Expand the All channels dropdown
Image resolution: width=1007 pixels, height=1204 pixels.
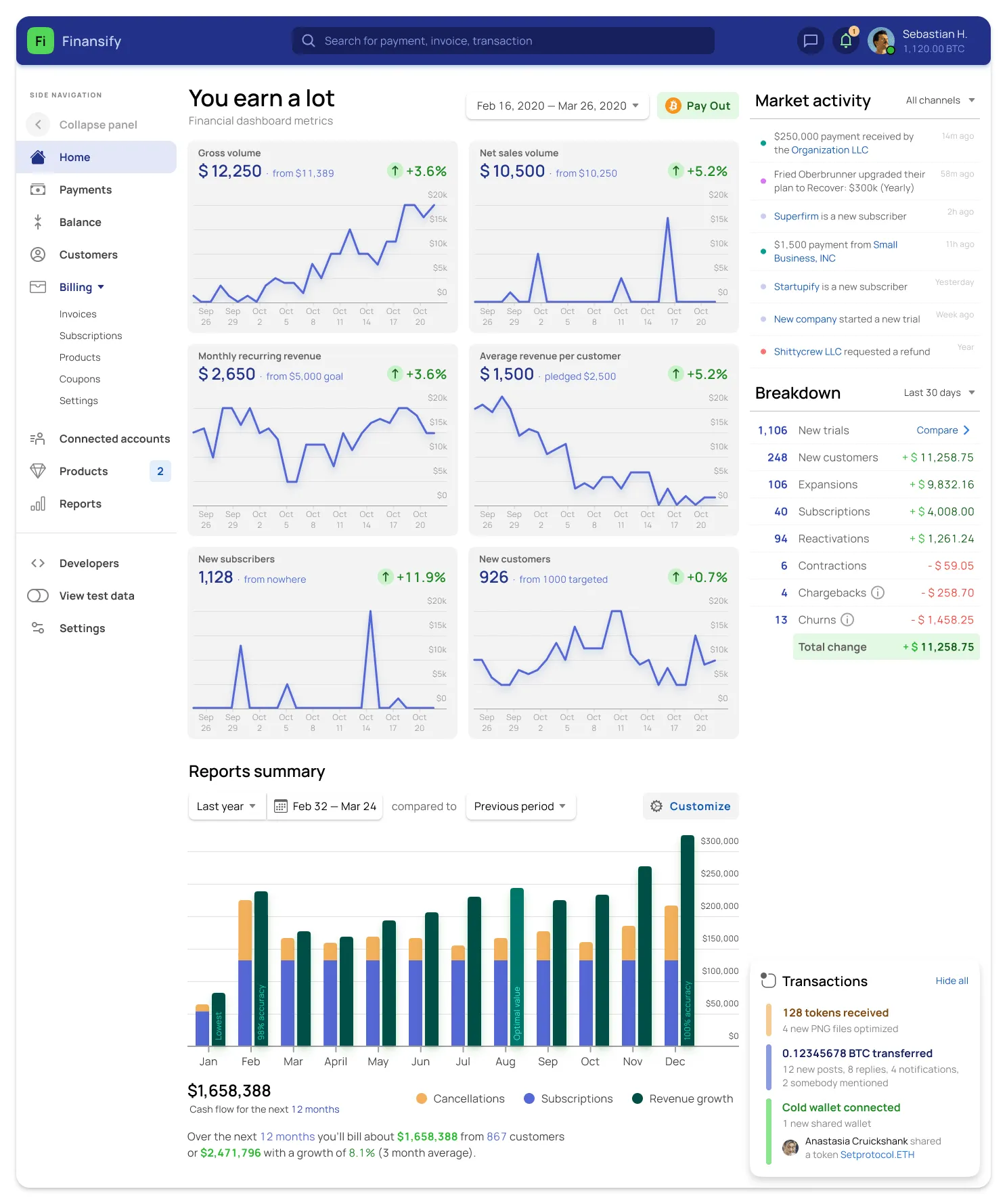940,100
